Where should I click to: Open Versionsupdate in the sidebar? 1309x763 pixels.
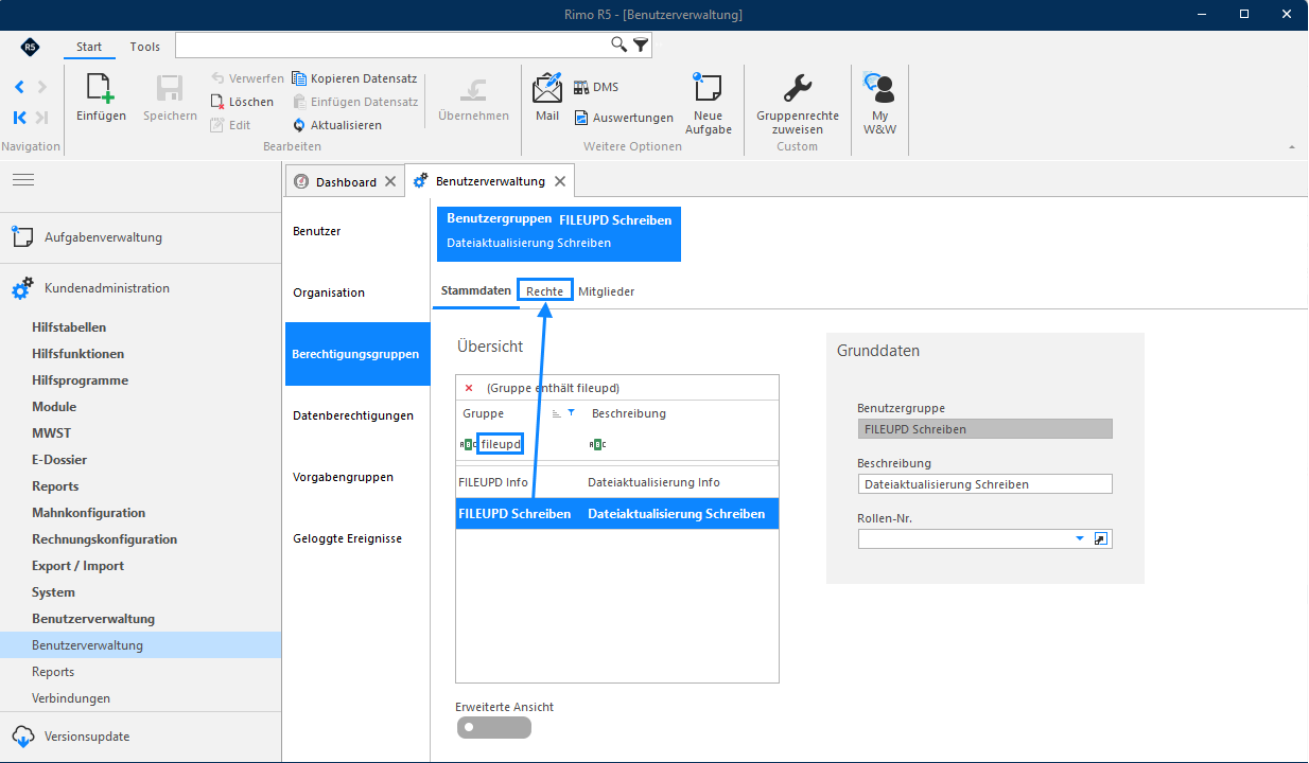click(x=87, y=736)
